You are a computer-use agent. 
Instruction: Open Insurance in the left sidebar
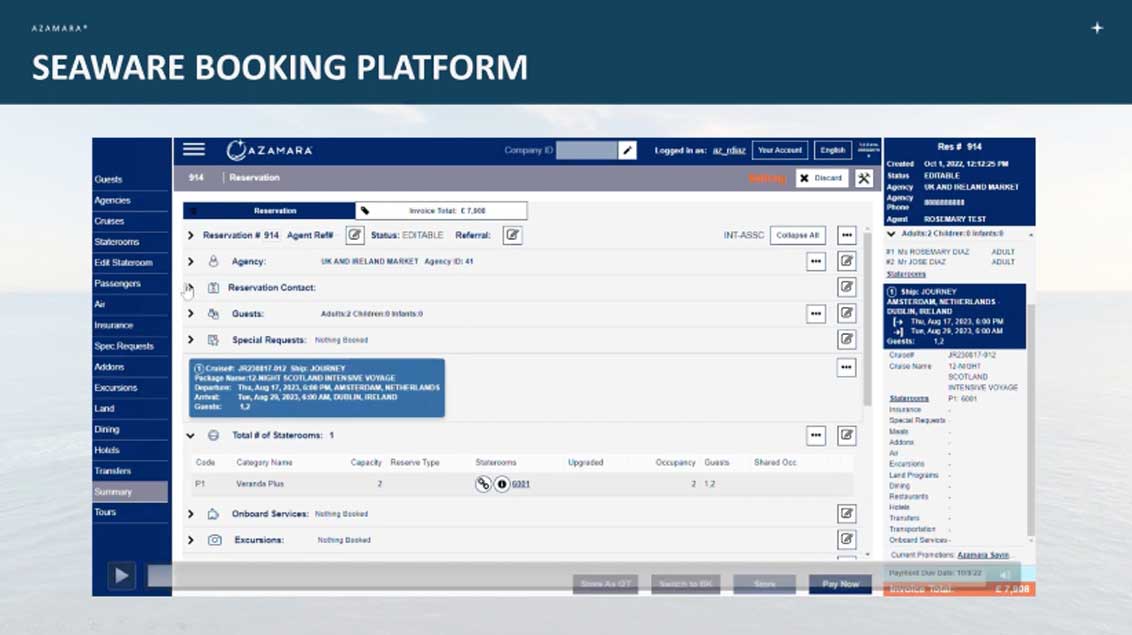pyautogui.click(x=113, y=325)
